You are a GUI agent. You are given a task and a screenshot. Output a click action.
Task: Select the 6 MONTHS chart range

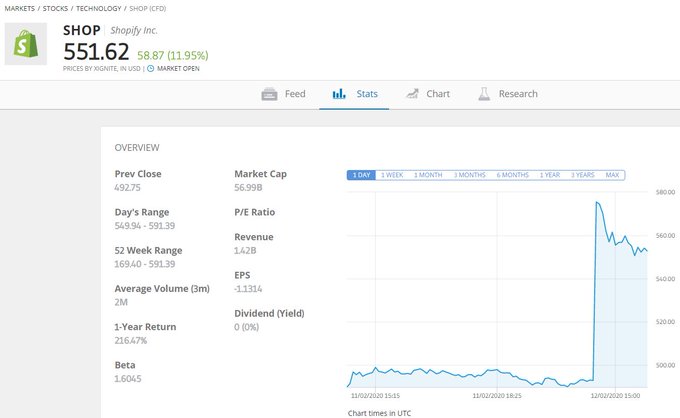pyautogui.click(x=513, y=175)
